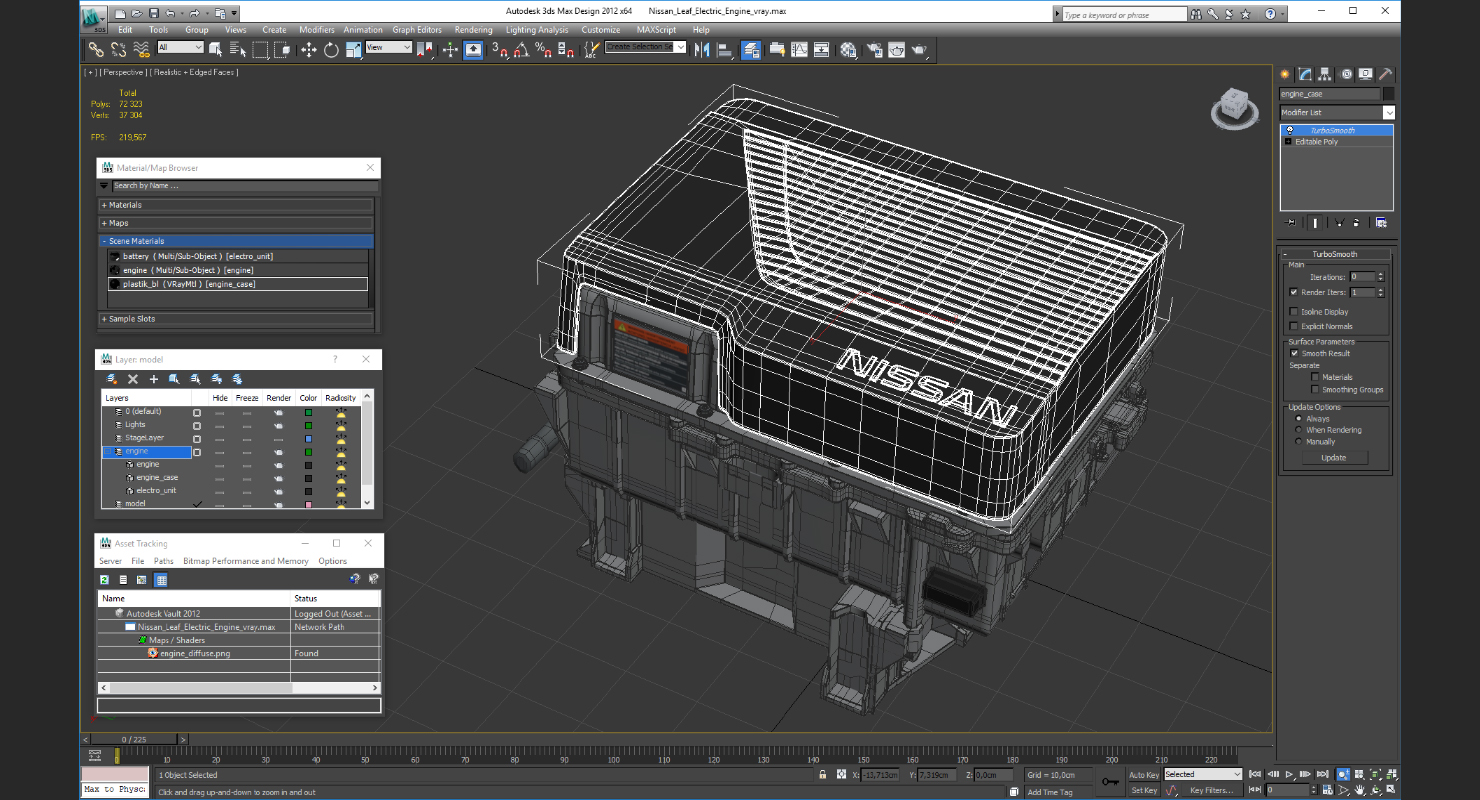Open the Hierarchy command panel tab
Image resolution: width=1480 pixels, height=800 pixels.
click(1325, 74)
